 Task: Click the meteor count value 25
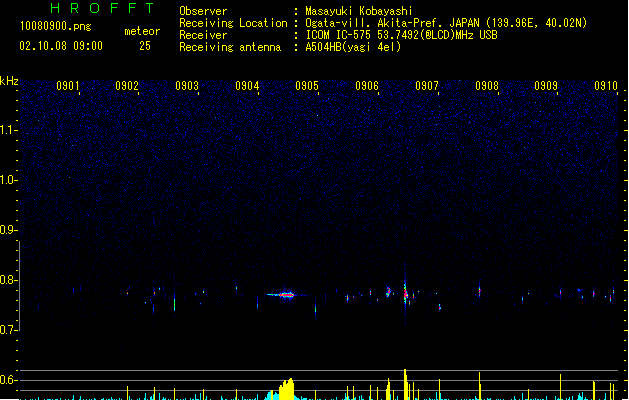145,46
